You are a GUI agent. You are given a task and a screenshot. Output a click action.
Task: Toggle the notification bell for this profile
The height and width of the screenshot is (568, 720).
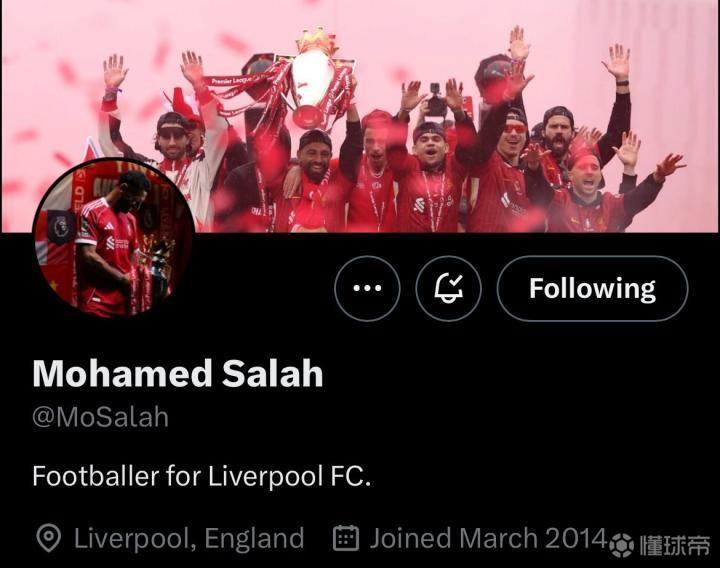tap(449, 288)
